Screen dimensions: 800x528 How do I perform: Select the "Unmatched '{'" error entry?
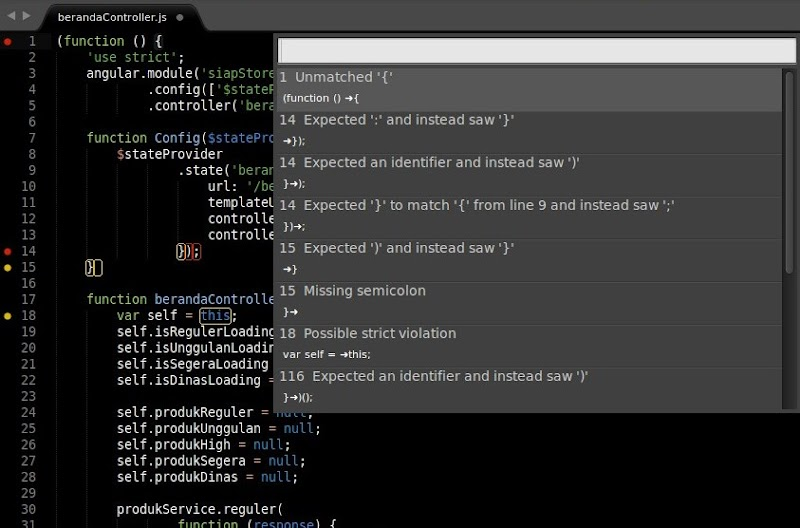(x=529, y=90)
